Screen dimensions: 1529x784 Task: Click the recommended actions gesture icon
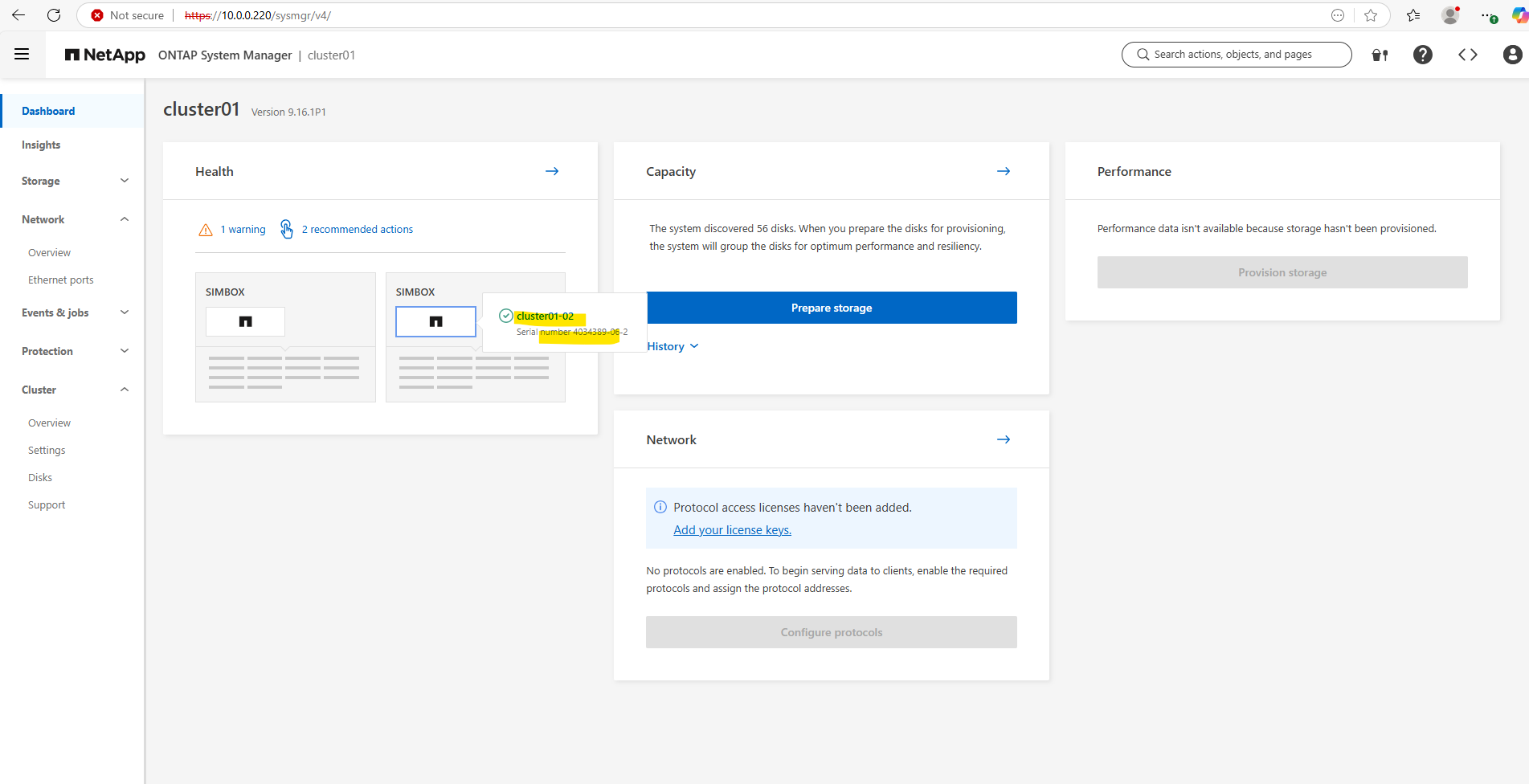(286, 229)
